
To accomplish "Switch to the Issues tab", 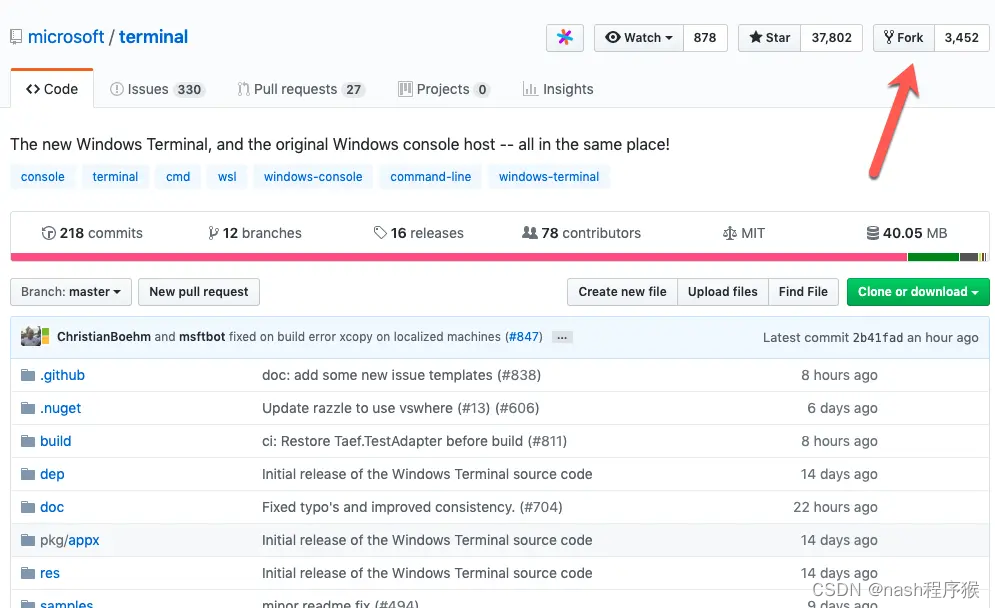I will pyautogui.click(x=156, y=89).
